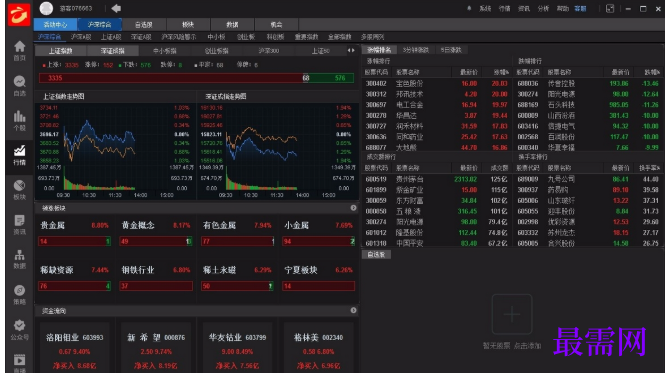Open the 分析 menu

(x=543, y=8)
